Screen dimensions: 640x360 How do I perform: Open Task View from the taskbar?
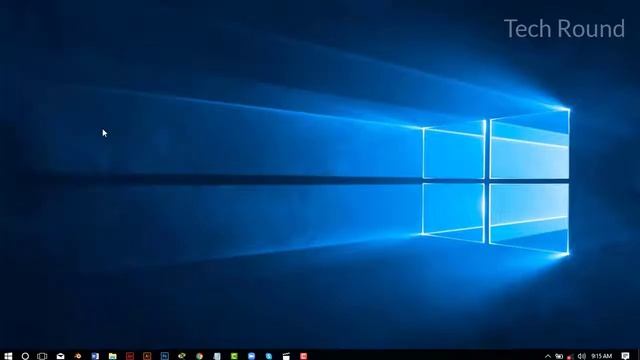pyautogui.click(x=42, y=356)
